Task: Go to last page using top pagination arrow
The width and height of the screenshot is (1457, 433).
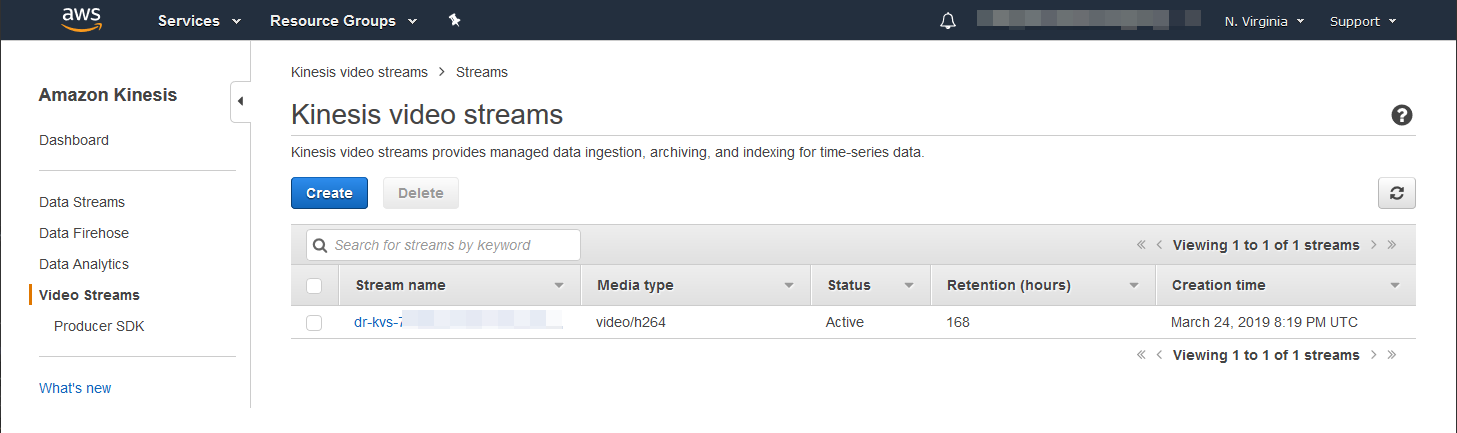Action: click(x=1392, y=245)
